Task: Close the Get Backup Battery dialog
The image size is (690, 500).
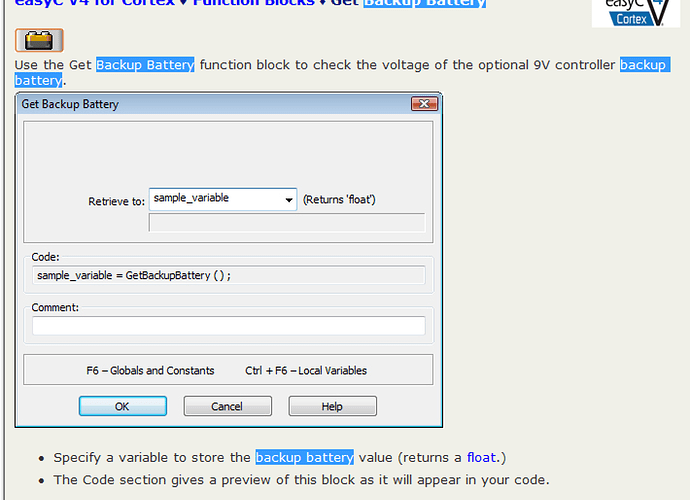Action: [x=424, y=104]
